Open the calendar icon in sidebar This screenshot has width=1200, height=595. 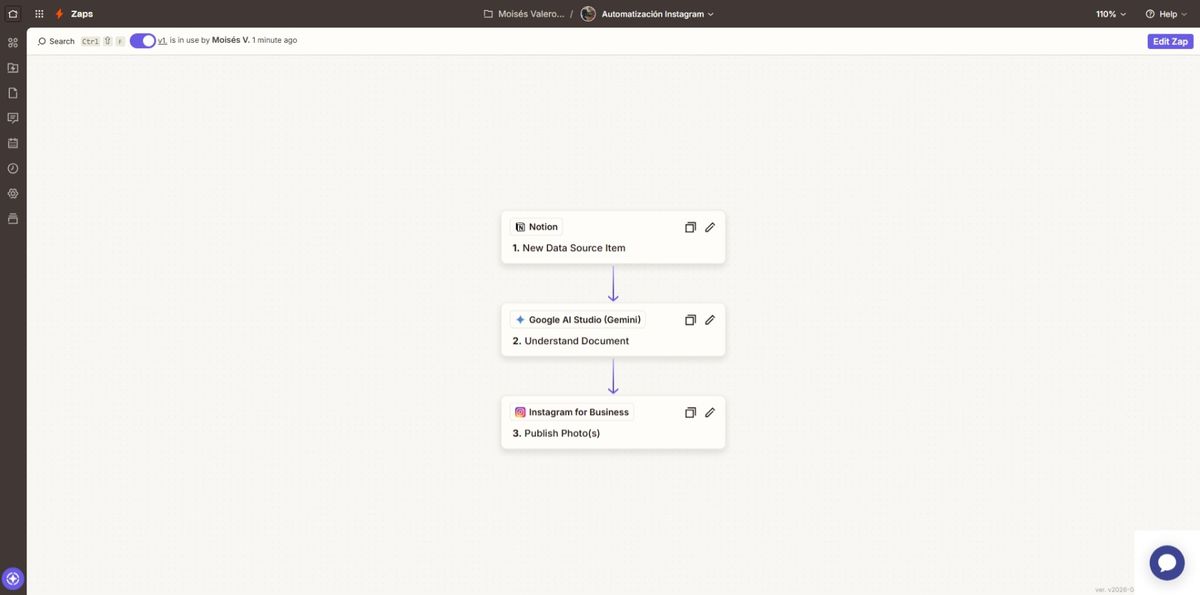click(13, 143)
